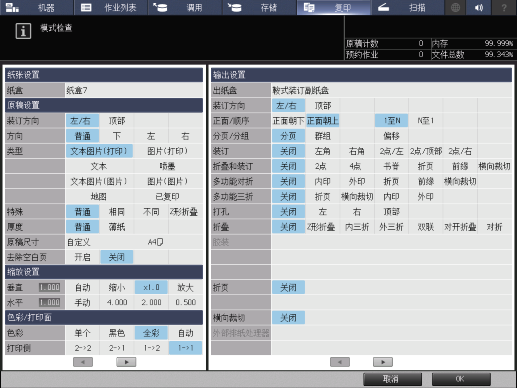Select 偏移 offset output
Image resolution: width=517 pixels, height=388 pixels.
[x=391, y=136]
